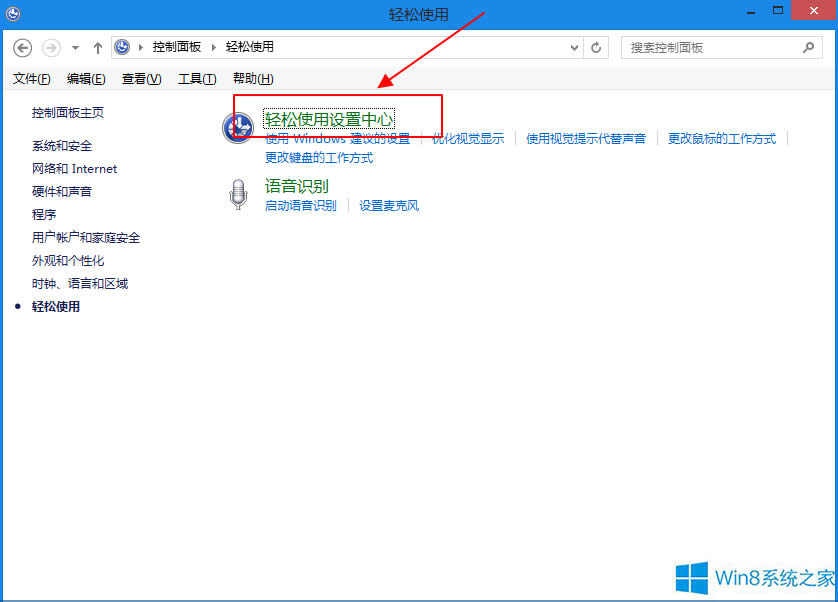
Task: Click the microphone icon beside 语音识别
Action: (x=238, y=193)
